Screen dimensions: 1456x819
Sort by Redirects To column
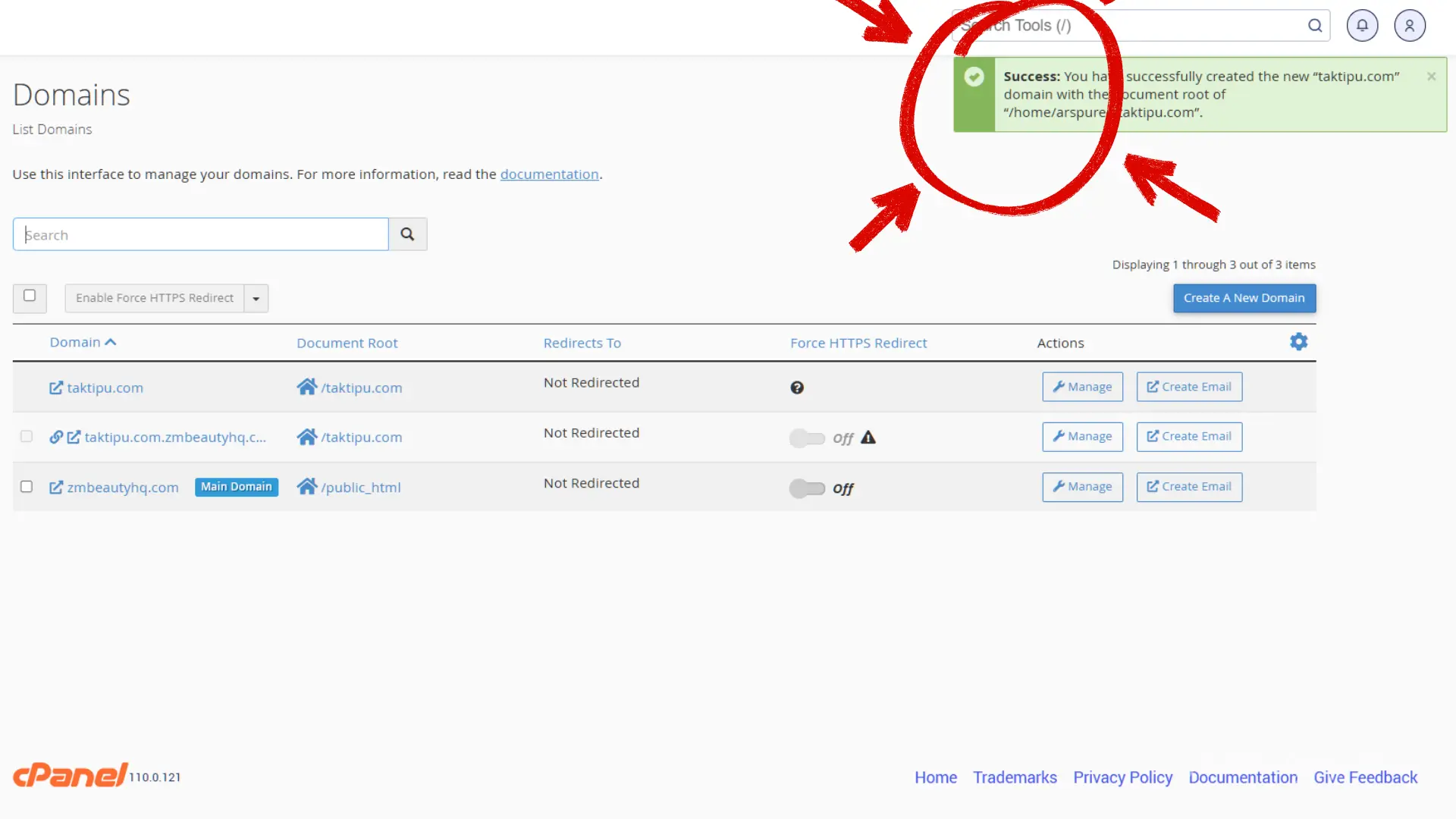(x=582, y=343)
